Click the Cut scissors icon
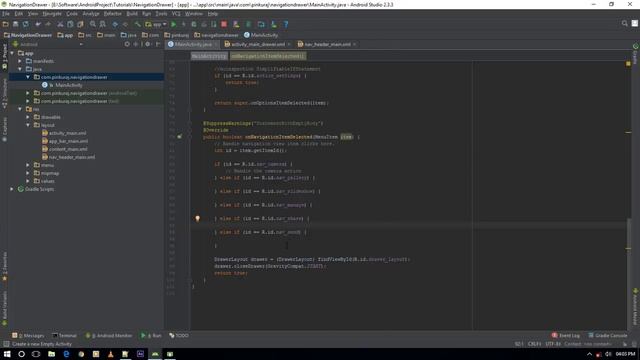Screen dimensions: 640x360 60,24
